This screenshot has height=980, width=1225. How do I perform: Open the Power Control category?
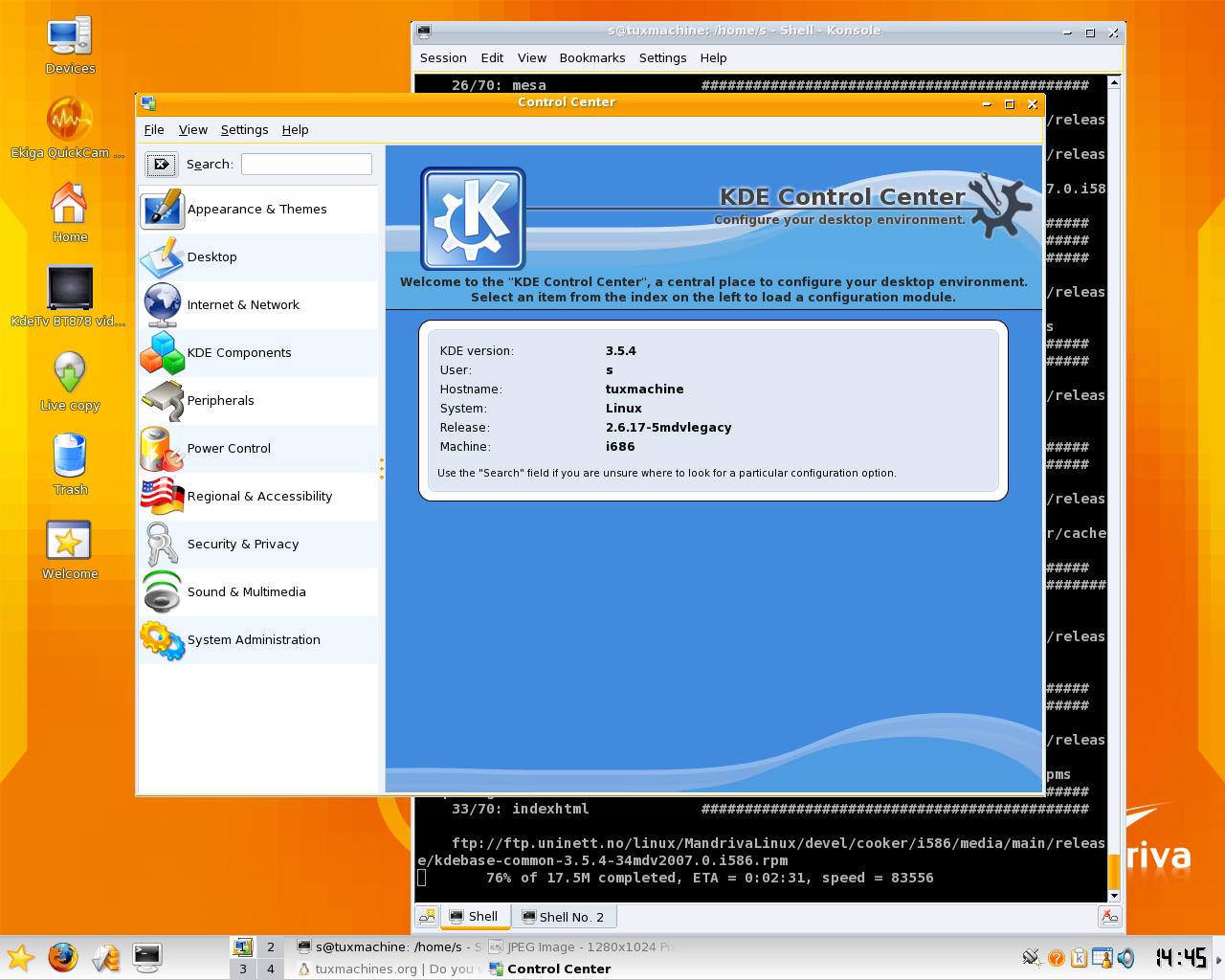click(x=258, y=449)
